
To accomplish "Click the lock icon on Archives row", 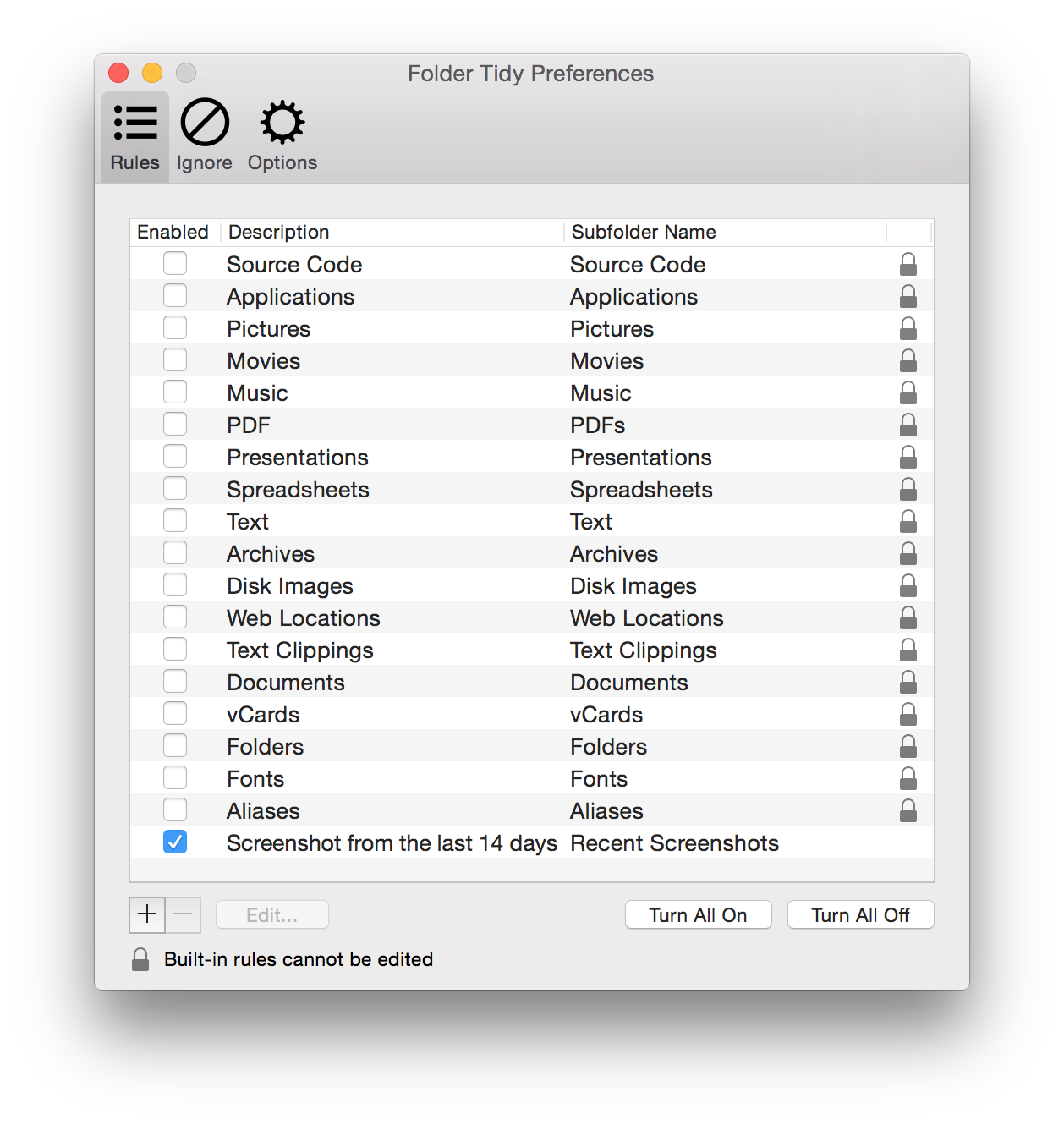I will pyautogui.click(x=908, y=553).
